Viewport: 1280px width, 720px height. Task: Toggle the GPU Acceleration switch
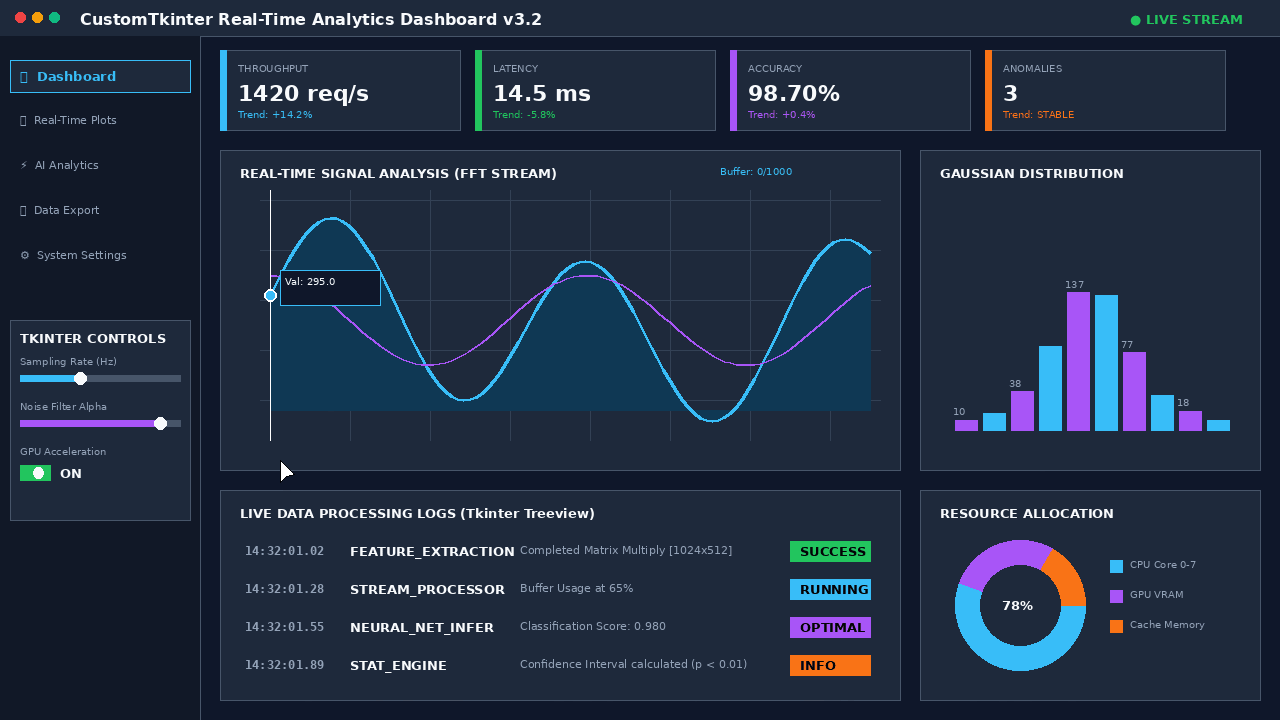(x=35, y=473)
